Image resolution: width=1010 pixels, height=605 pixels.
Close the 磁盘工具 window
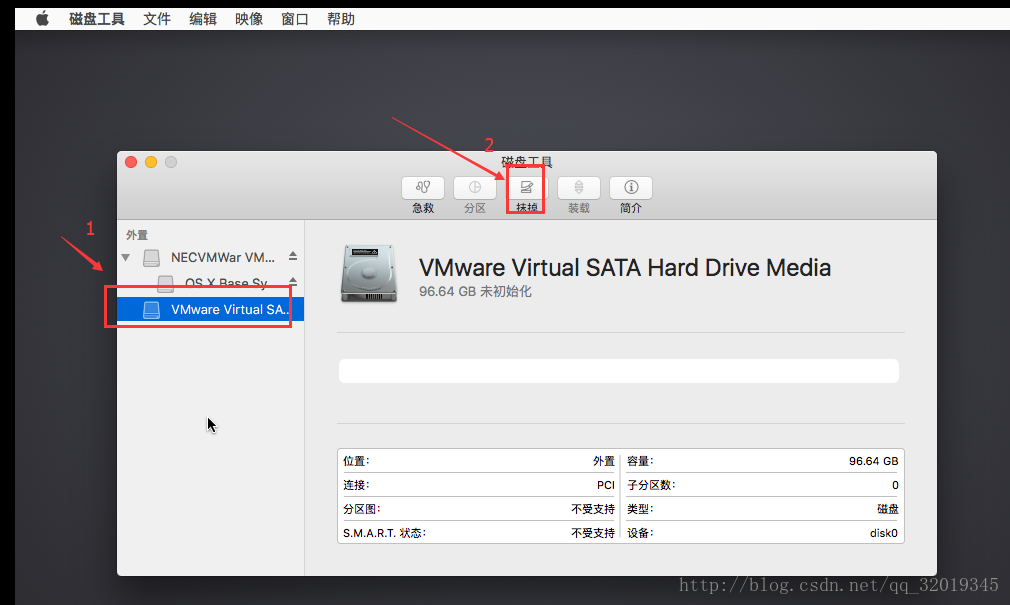131,162
